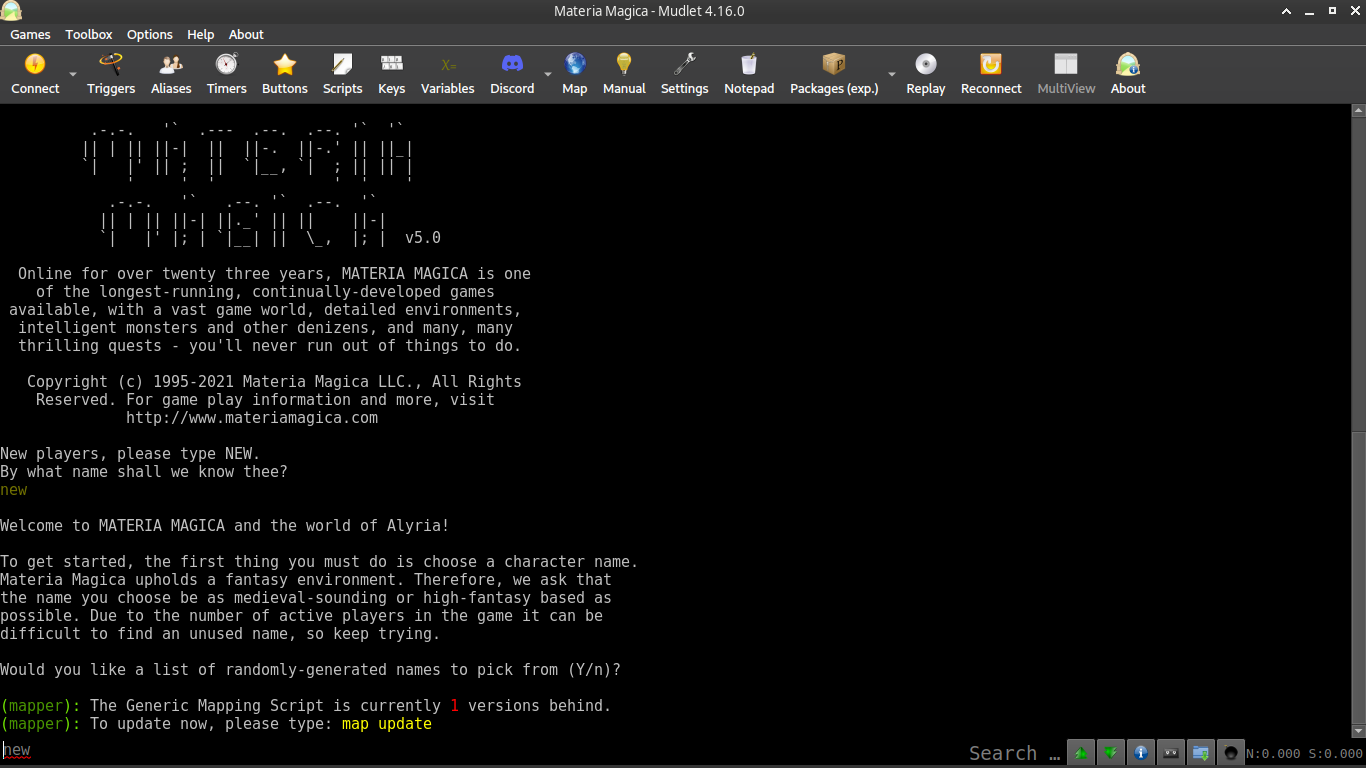The image size is (1366, 768).
Task: Click the vertical scrollbar of output
Action: click(1358, 420)
